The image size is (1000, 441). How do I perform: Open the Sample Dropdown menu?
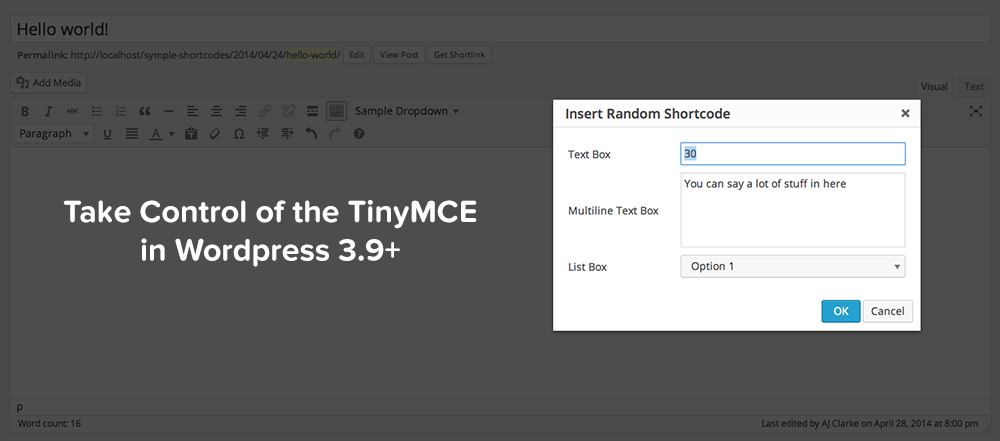[407, 111]
